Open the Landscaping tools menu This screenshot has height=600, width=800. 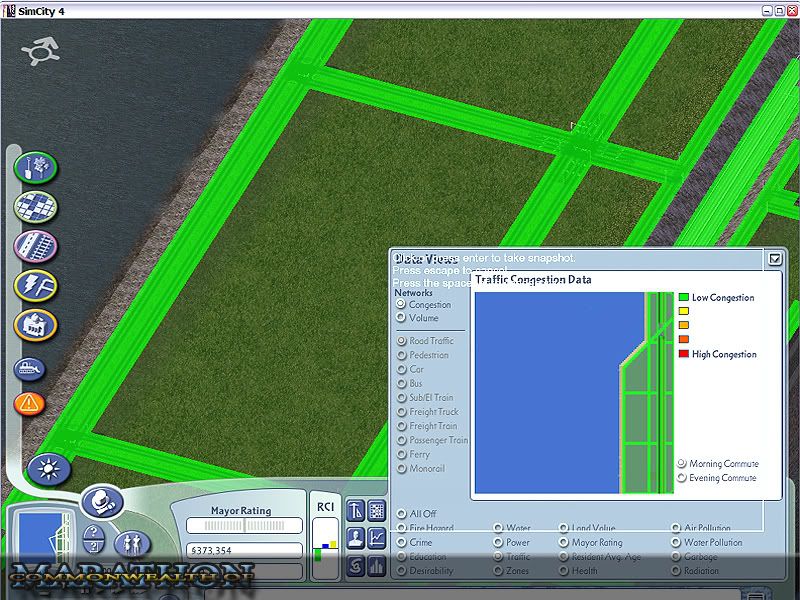(35, 167)
